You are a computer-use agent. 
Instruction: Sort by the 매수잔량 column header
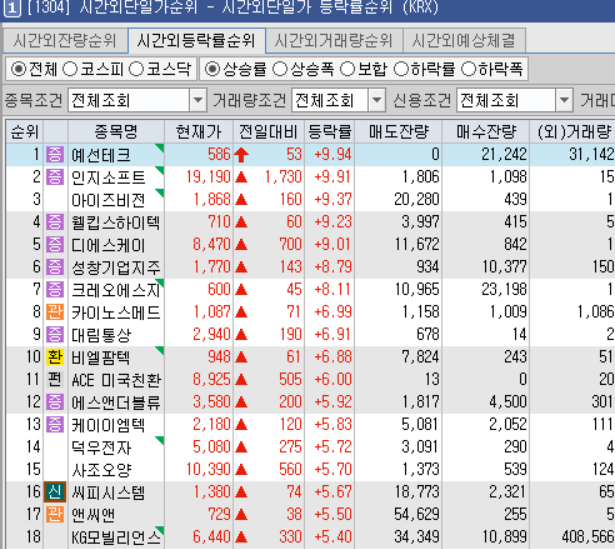486,132
